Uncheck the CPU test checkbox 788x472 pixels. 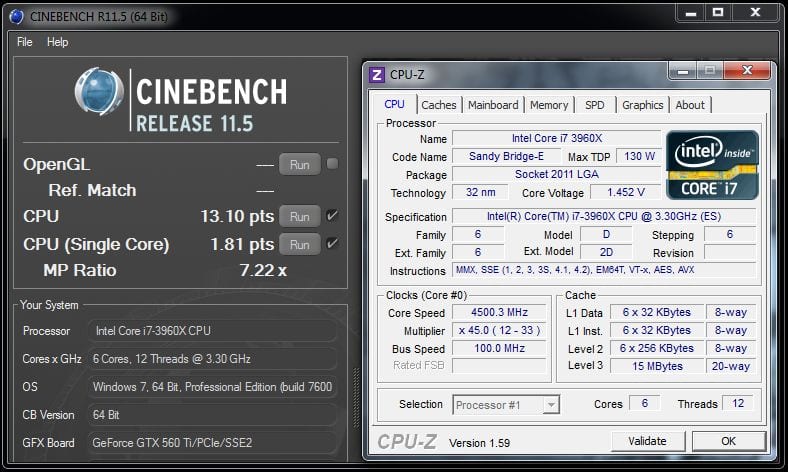pyautogui.click(x=333, y=216)
